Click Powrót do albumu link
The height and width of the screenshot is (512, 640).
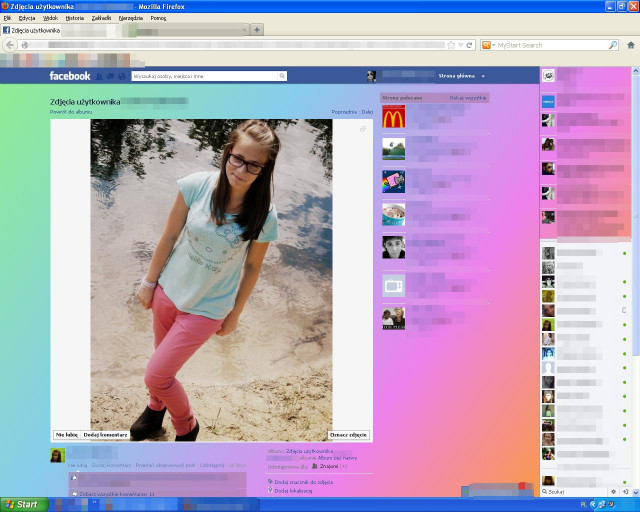pos(71,112)
